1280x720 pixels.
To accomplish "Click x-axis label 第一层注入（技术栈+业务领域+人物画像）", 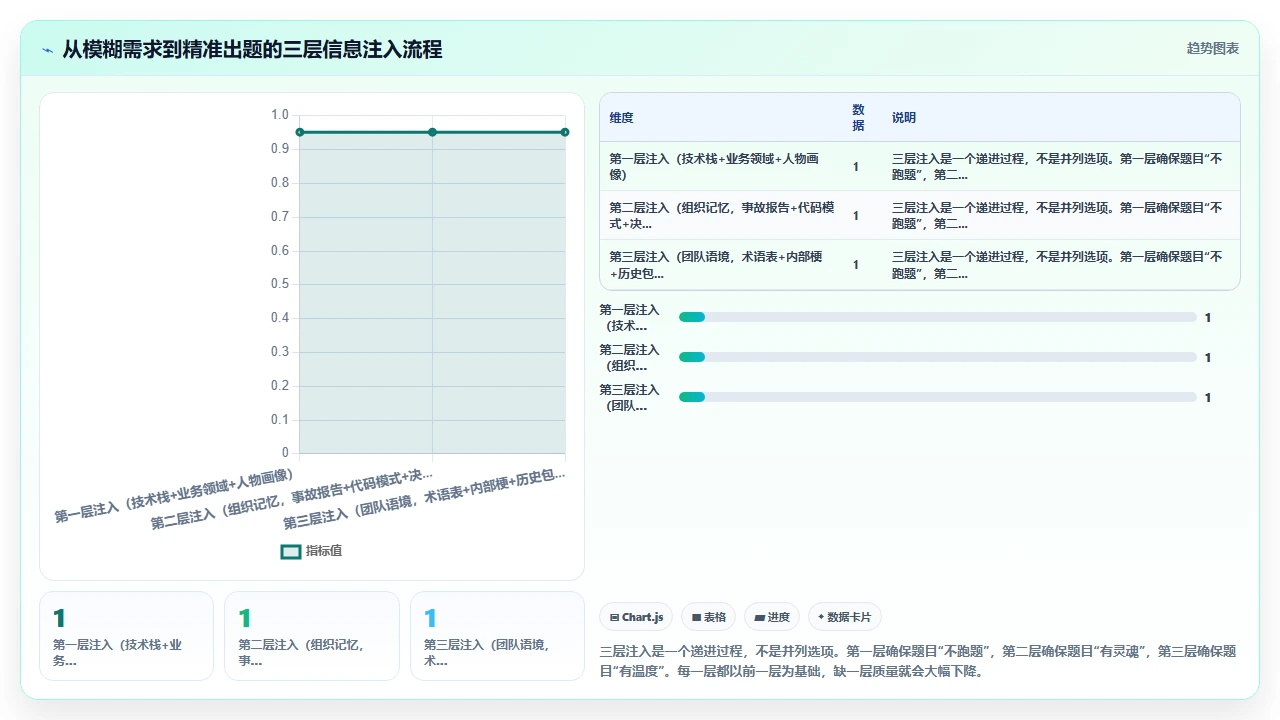I will click(x=176, y=494).
